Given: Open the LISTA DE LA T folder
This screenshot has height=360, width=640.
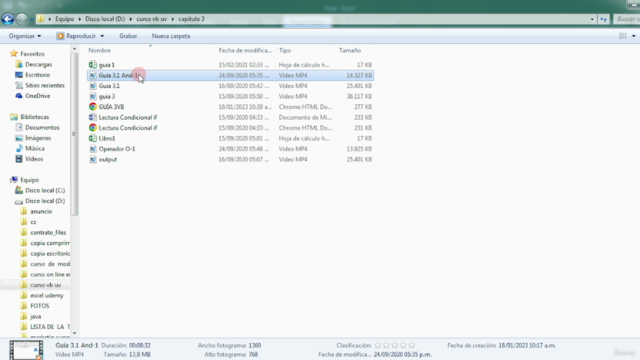Looking at the screenshot, I should [50, 327].
